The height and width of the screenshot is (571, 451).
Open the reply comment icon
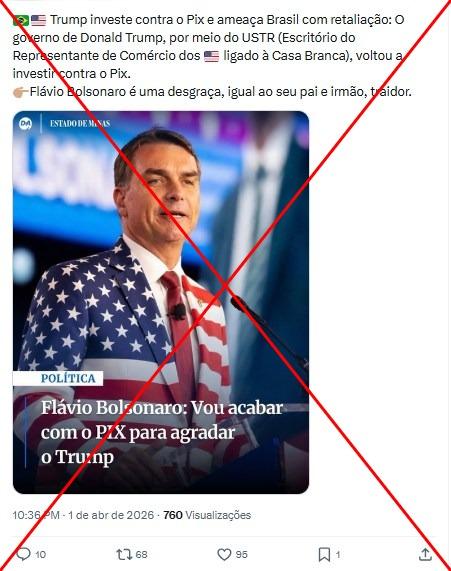(24, 554)
